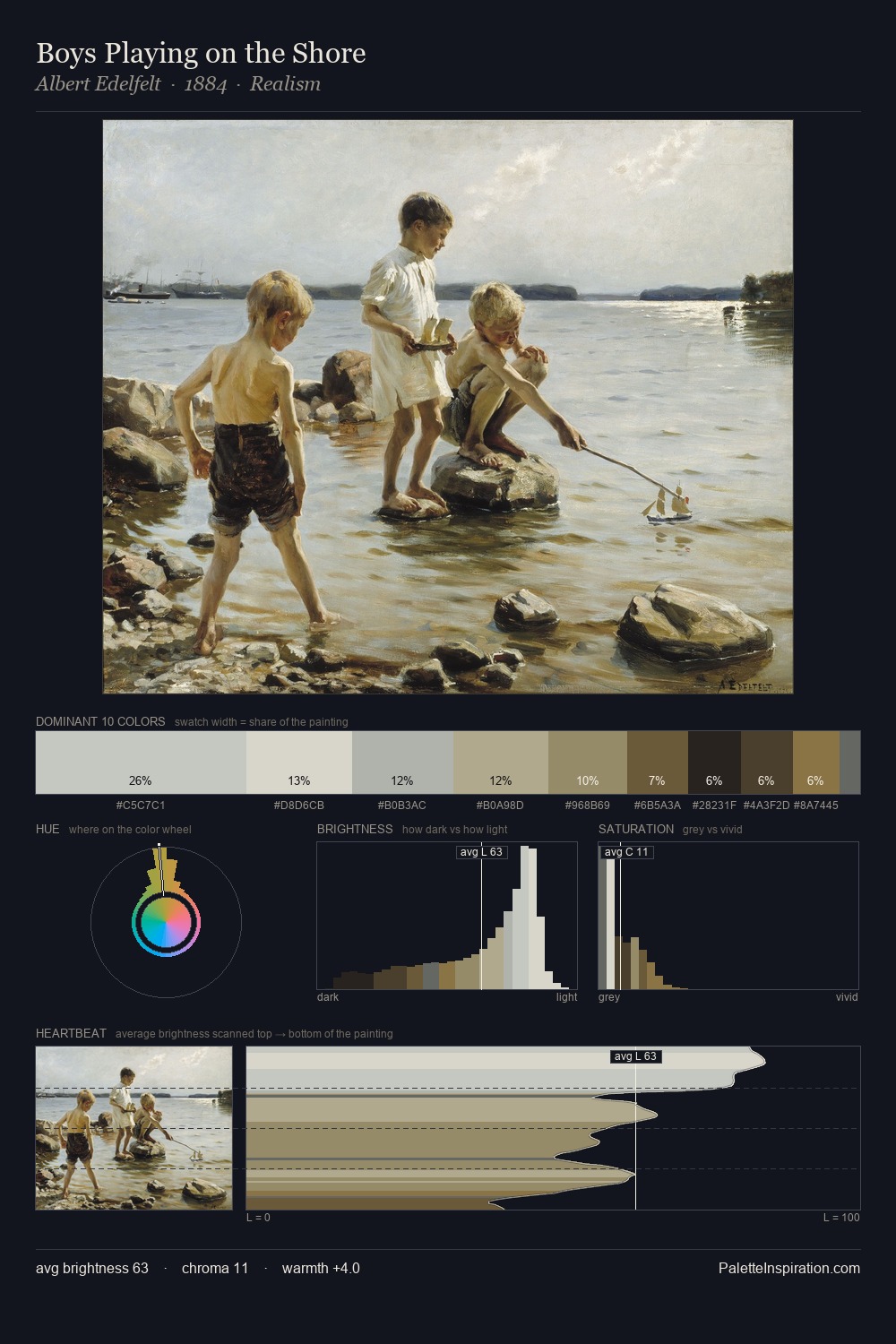Click the "light" axis label under brightness
896x1344 pixels.
[x=566, y=996]
